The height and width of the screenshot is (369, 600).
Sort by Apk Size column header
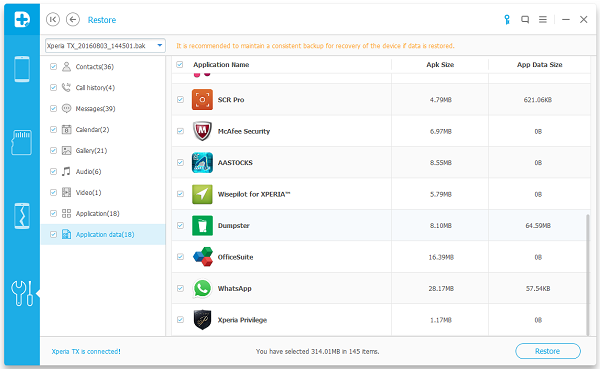coord(440,65)
